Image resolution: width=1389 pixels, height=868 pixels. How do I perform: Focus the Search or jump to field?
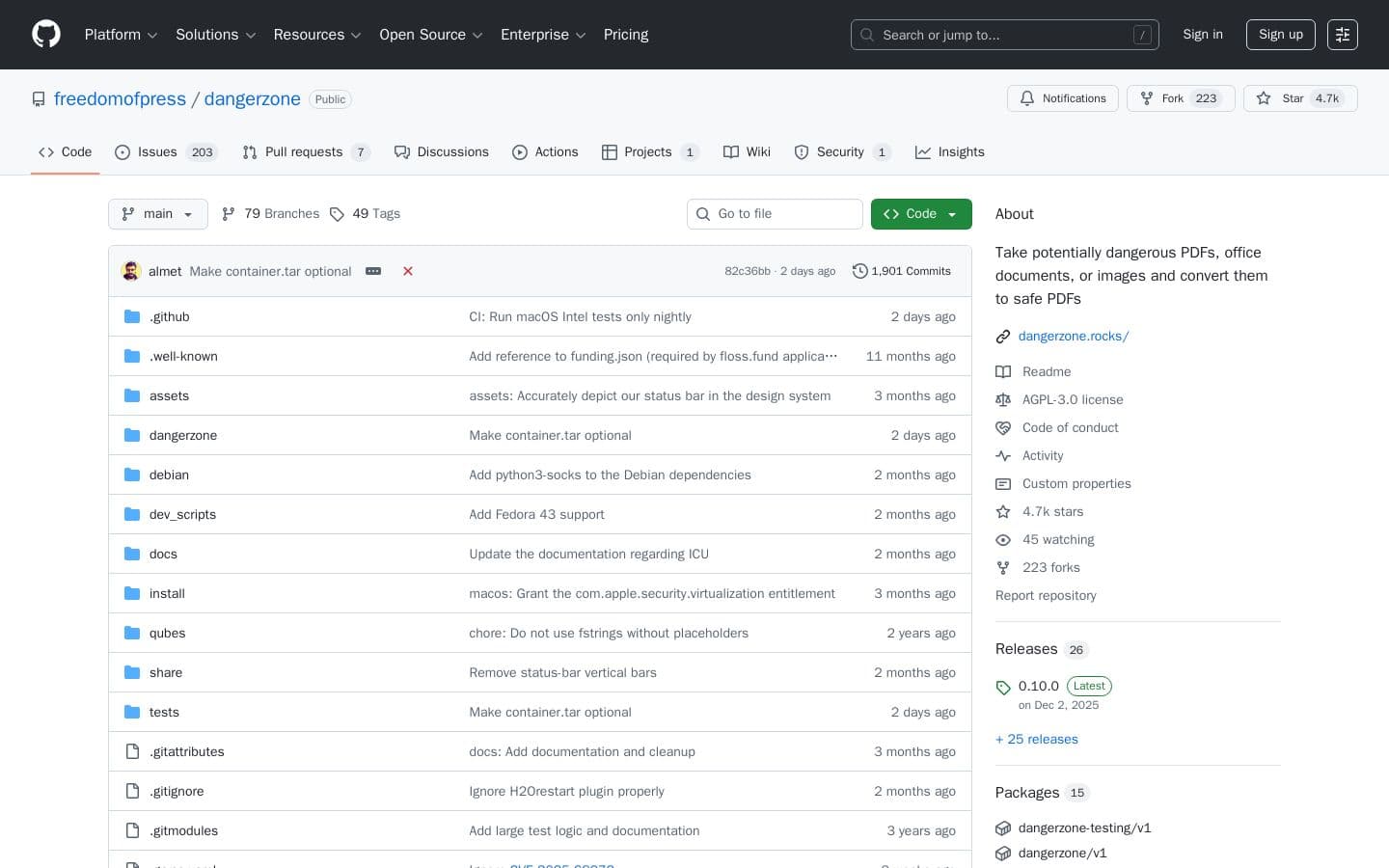1005,35
